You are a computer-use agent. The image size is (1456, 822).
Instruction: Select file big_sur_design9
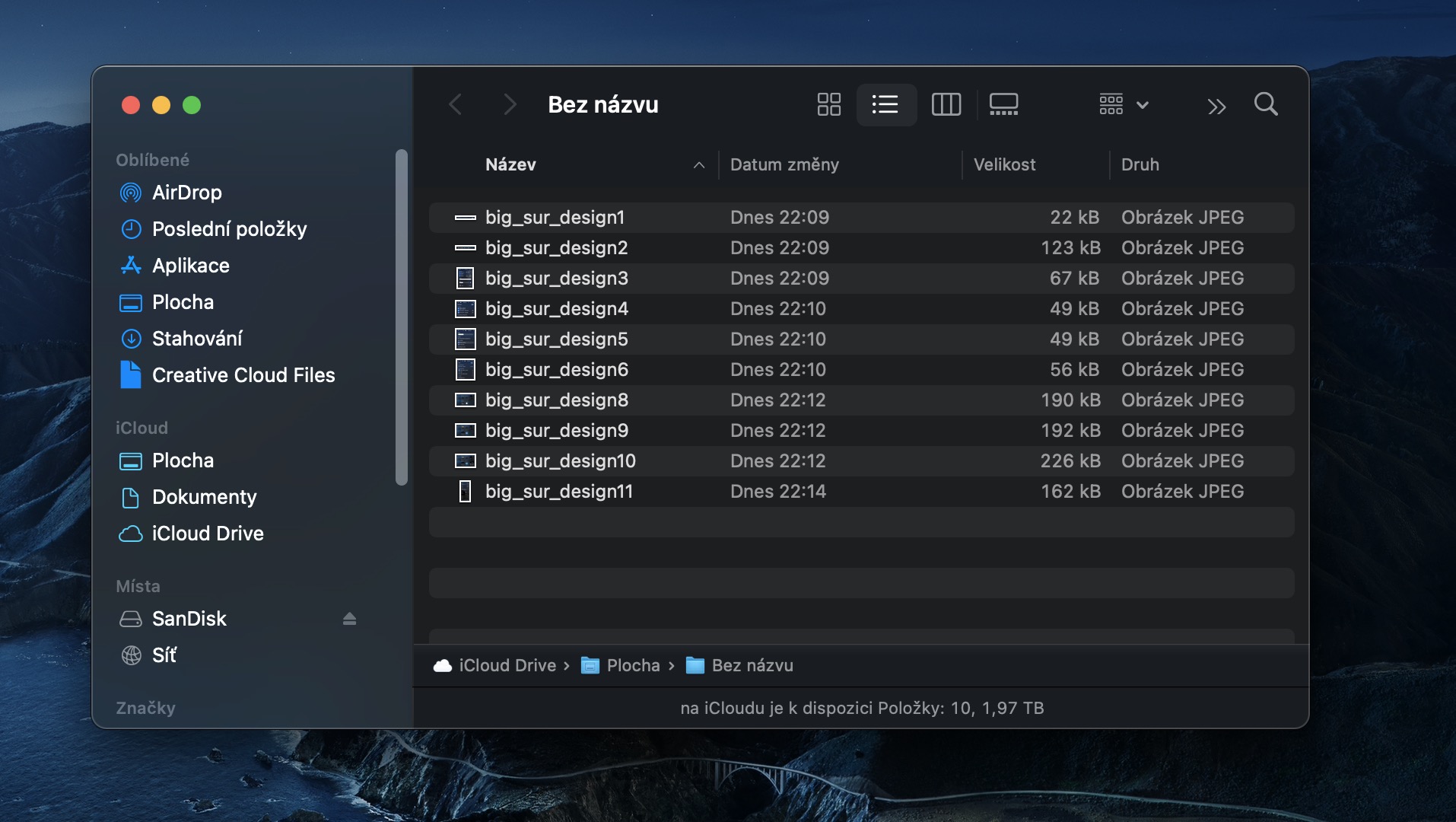click(861, 430)
